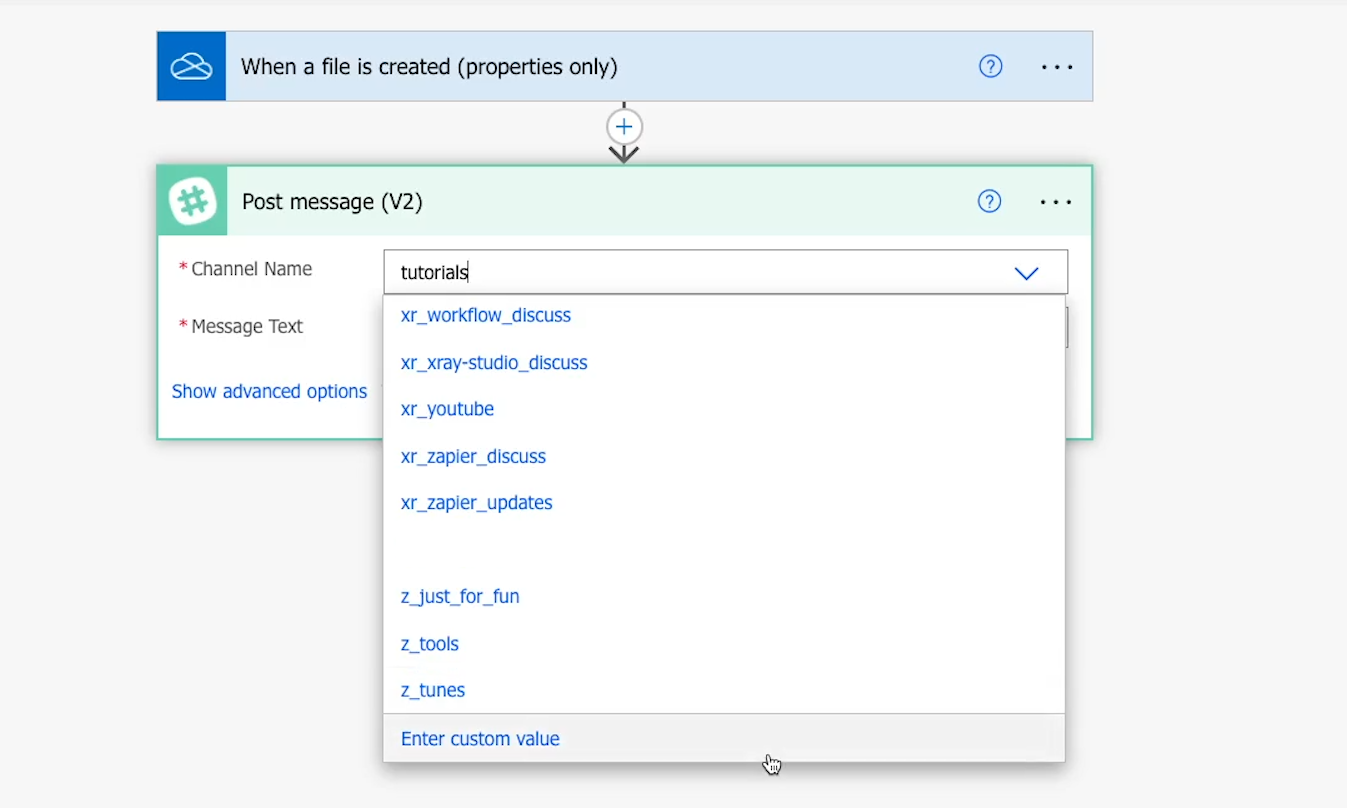Click the Slack Post message icon
Image resolution: width=1347 pixels, height=808 pixels.
(193, 201)
